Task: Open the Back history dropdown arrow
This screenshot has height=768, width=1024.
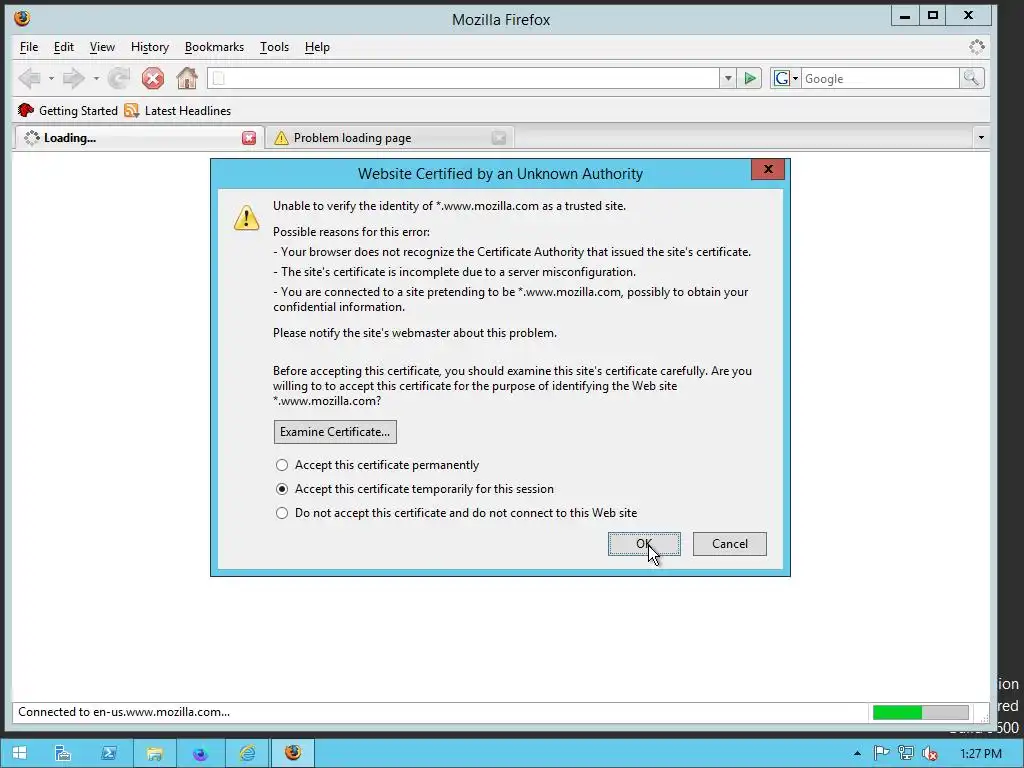Action: coord(51,79)
